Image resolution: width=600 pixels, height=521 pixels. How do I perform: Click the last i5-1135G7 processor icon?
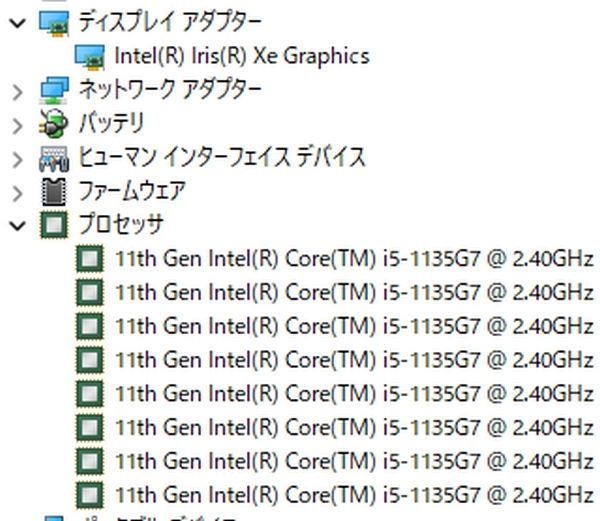90,495
